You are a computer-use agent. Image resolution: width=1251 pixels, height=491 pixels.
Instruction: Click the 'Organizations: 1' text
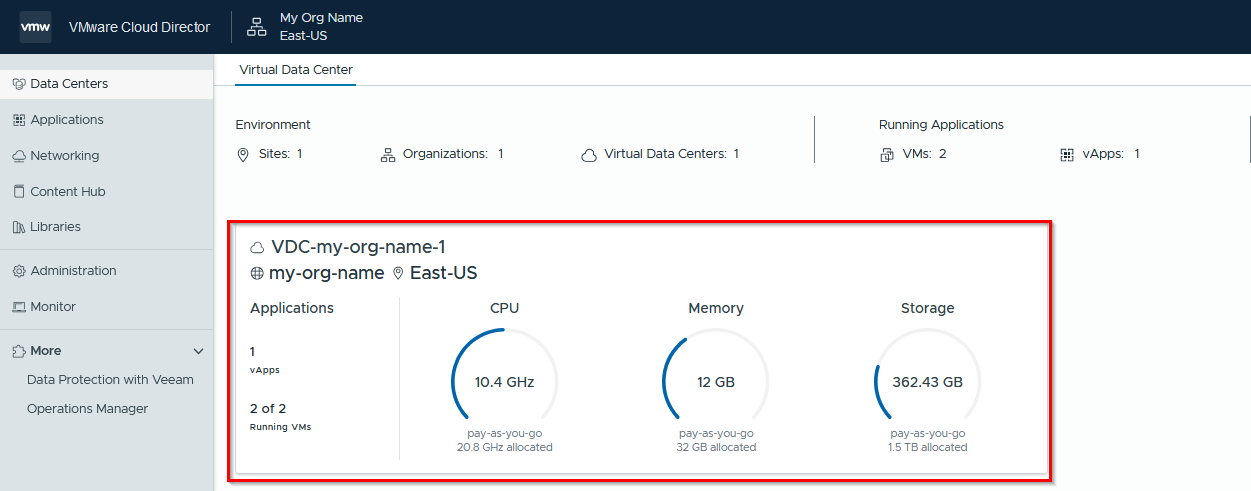click(453, 154)
